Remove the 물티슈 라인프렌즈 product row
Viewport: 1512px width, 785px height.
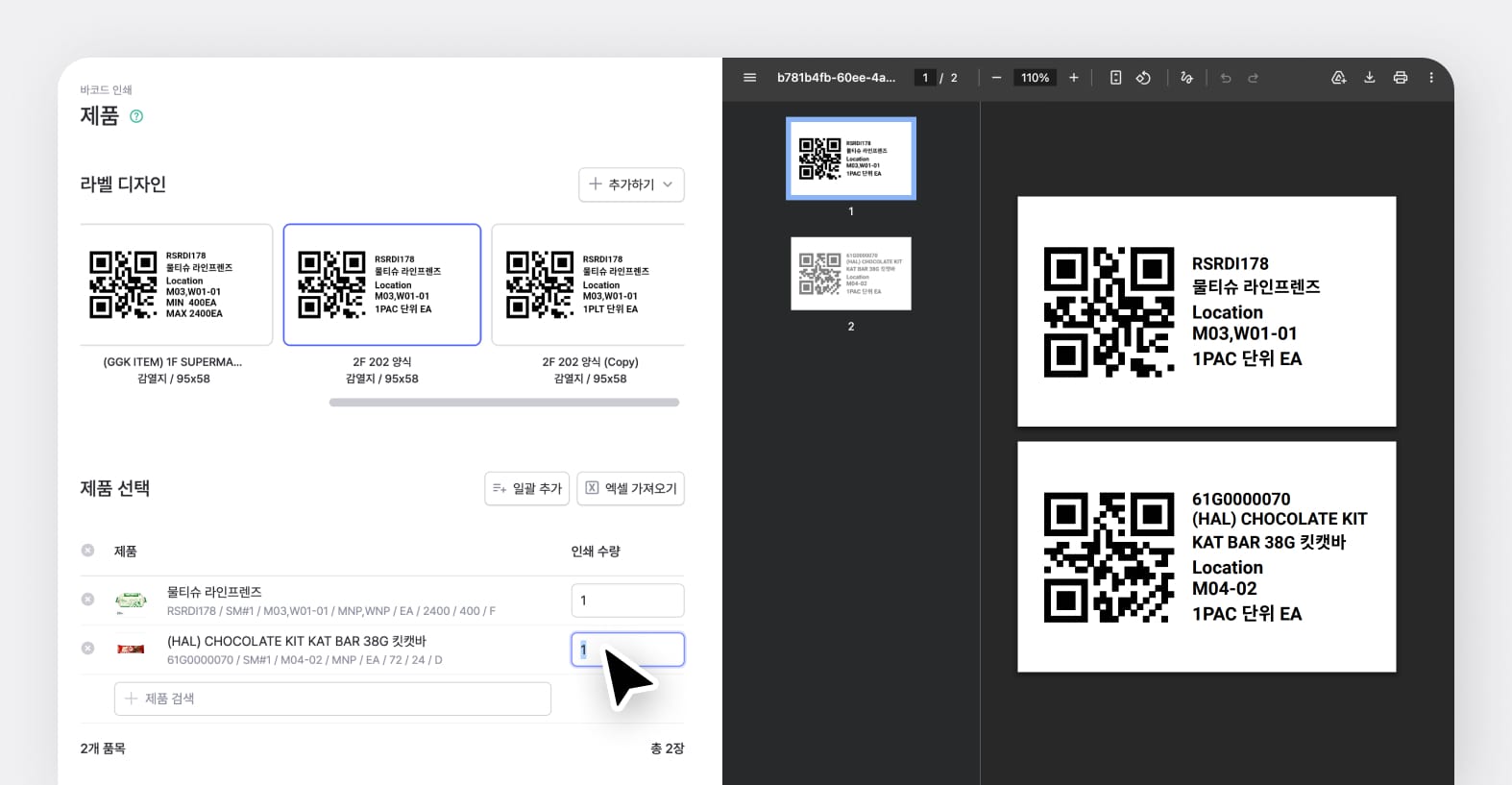tap(87, 600)
